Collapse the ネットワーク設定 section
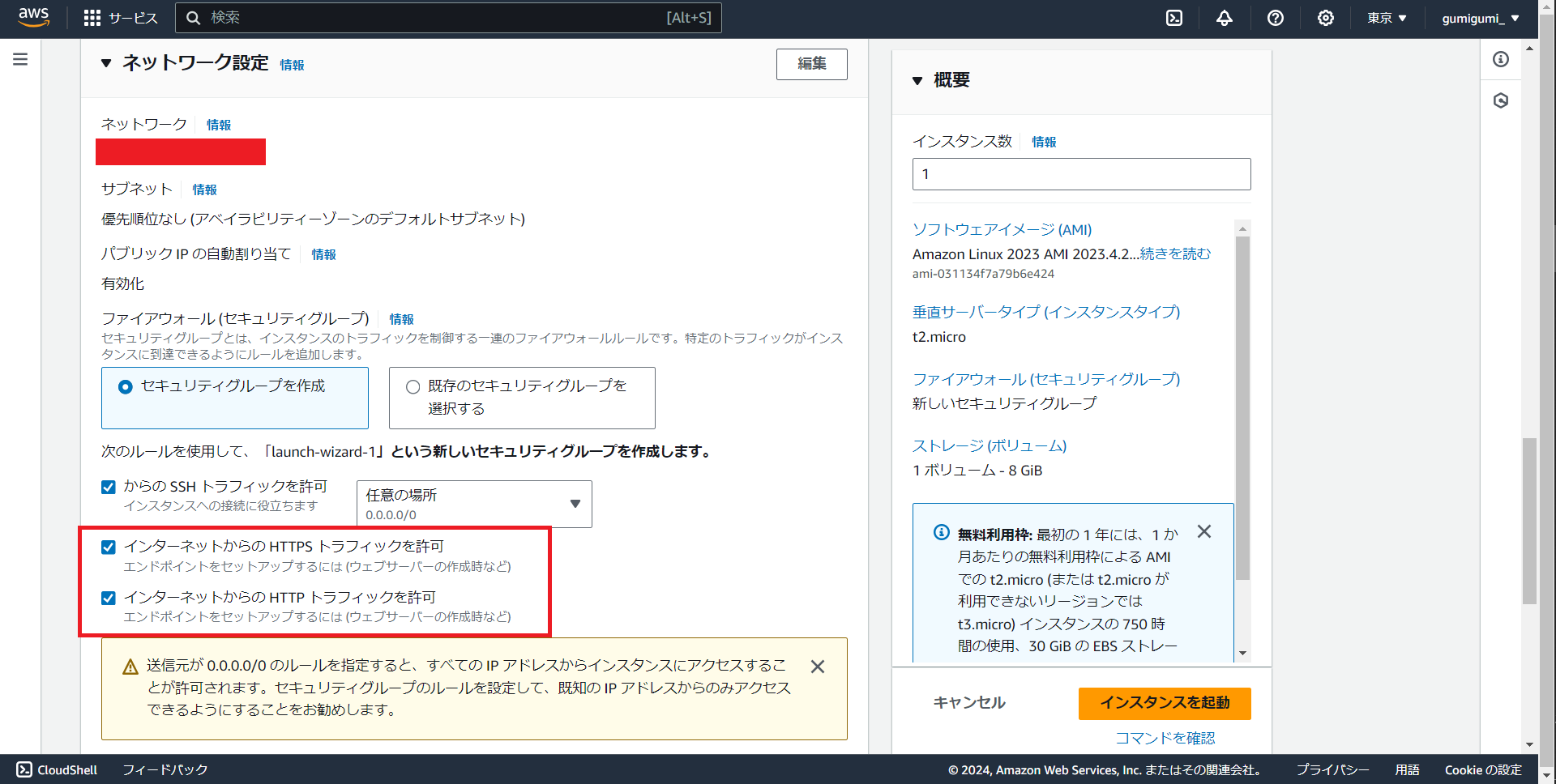Viewport: 1556px width, 784px height. tap(105, 64)
